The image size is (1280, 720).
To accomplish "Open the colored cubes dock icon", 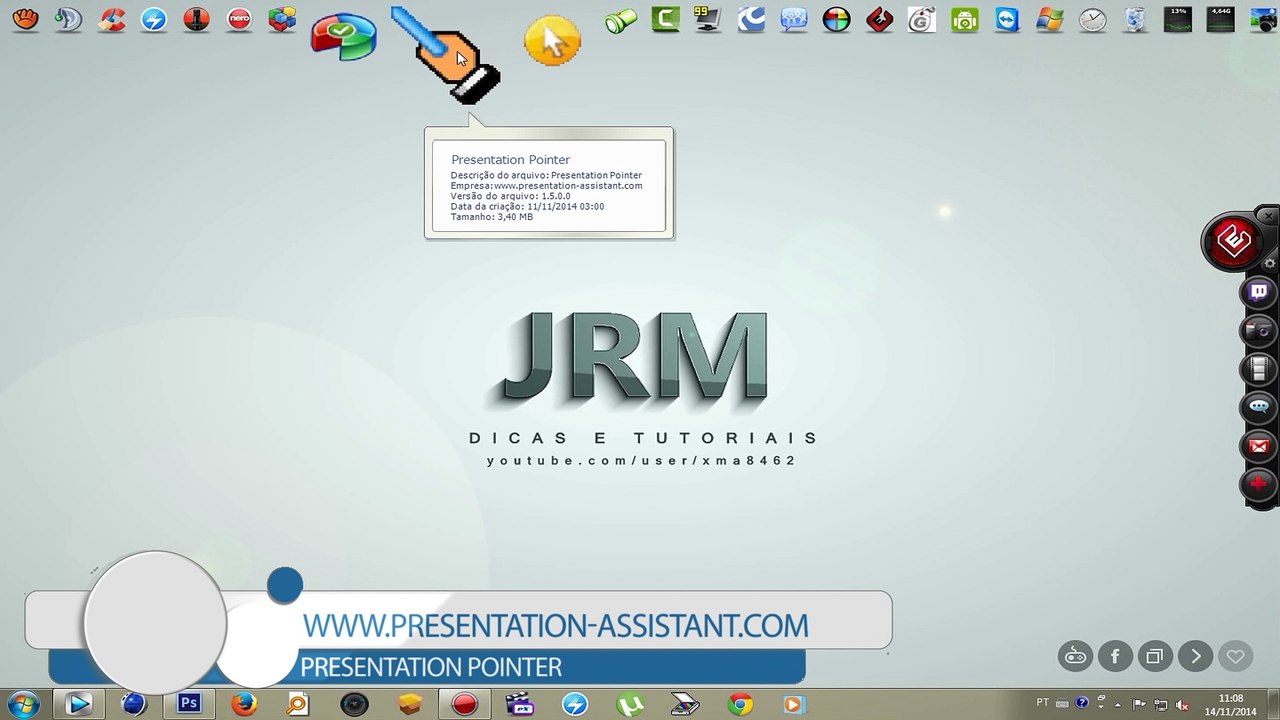I will (x=282, y=19).
